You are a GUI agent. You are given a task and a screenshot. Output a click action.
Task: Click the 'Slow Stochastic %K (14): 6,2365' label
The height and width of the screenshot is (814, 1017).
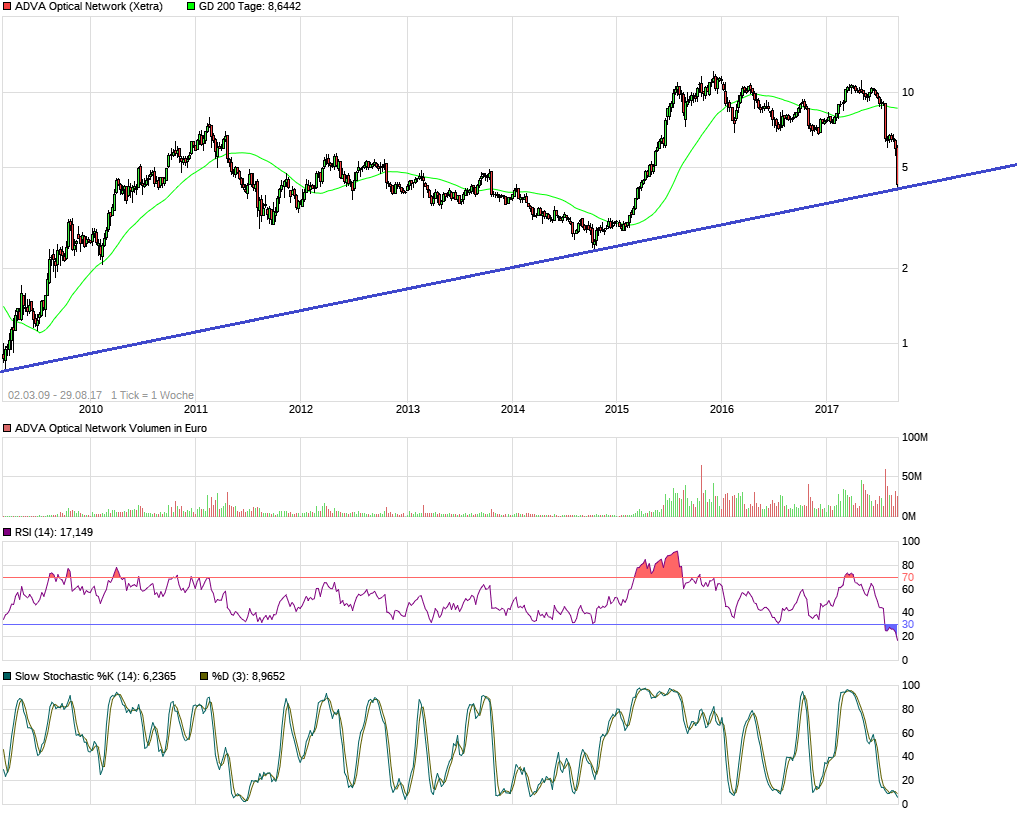[x=95, y=676]
